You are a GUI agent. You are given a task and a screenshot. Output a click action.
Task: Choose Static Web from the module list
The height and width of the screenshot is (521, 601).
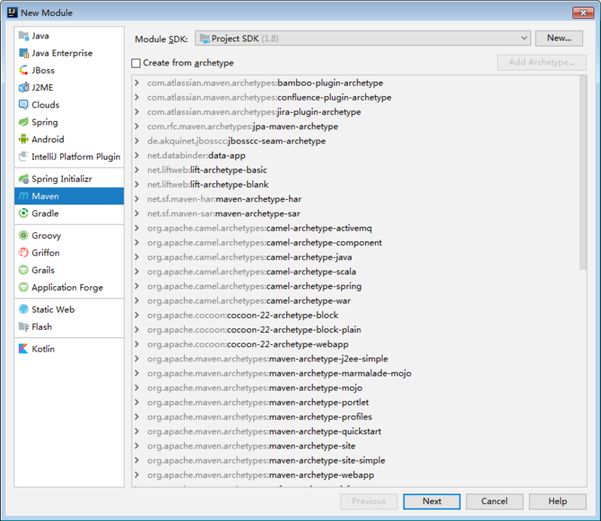click(69, 309)
